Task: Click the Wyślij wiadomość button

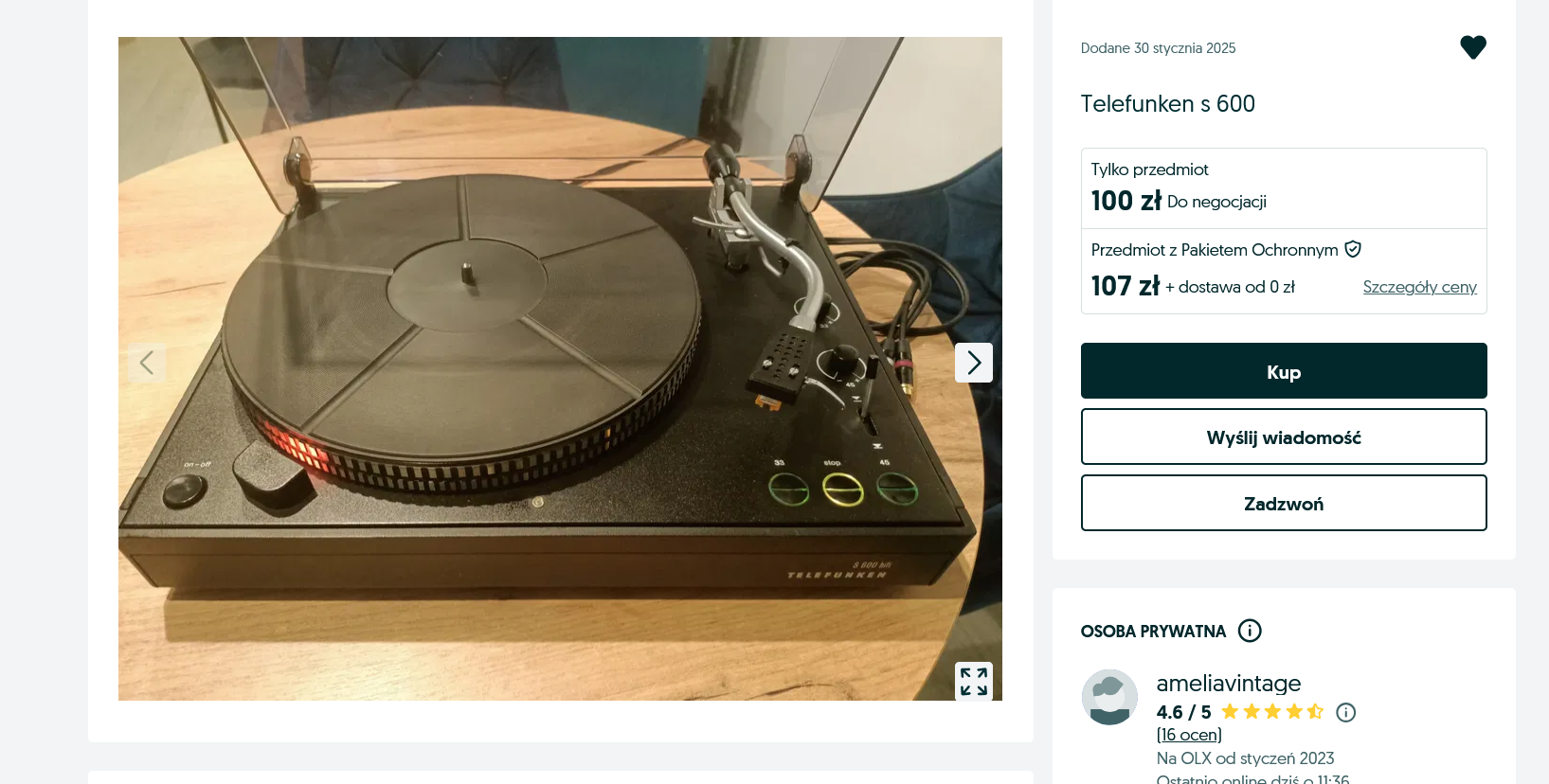Action: [1284, 437]
